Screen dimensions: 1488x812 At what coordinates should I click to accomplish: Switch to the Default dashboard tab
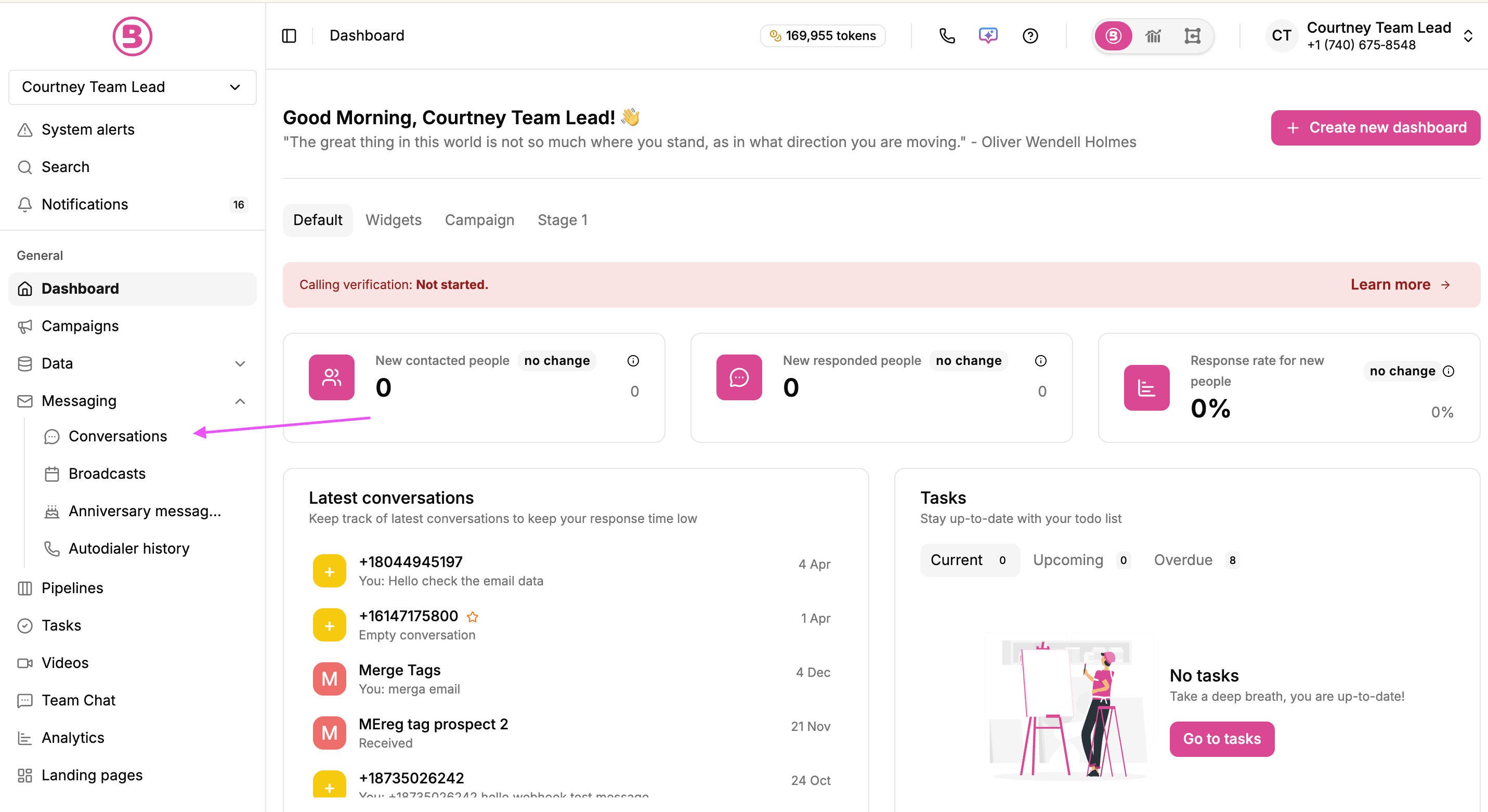click(x=318, y=220)
